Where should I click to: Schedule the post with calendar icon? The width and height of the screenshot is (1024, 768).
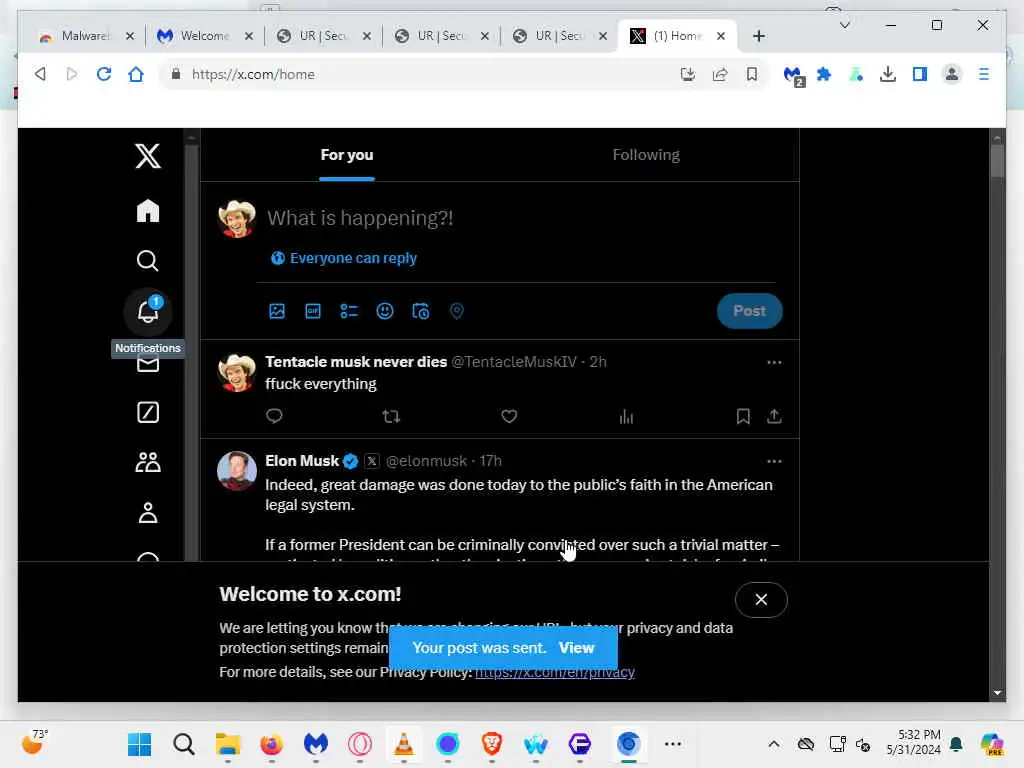coord(421,311)
